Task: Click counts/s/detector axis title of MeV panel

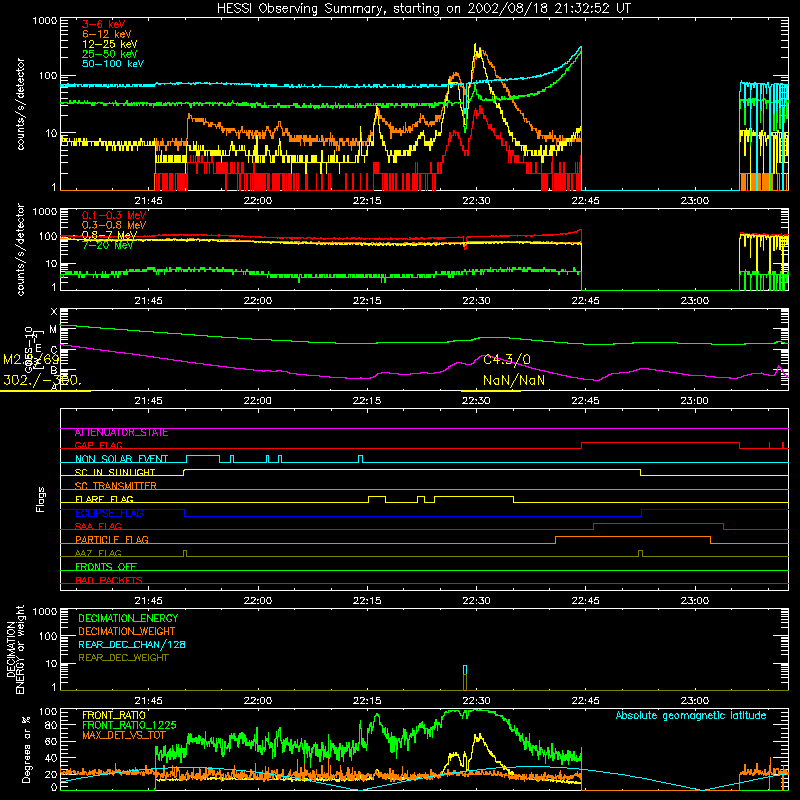Action: point(20,250)
